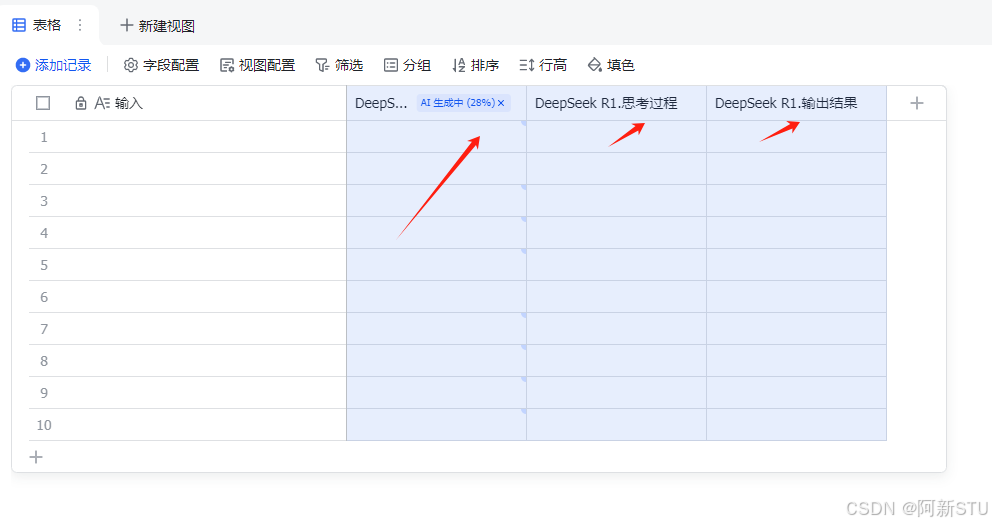This screenshot has height=526, width=992.
Task: Select the truncated DeepS... column header
Action: click(x=381, y=103)
